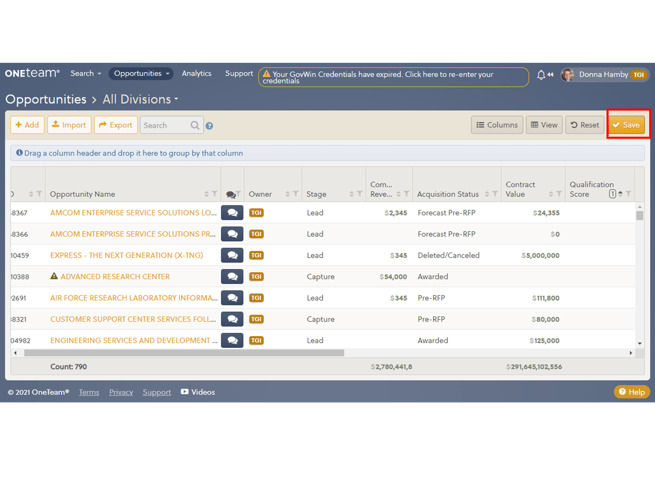
Task: Open comments for Engineering Services and Development row
Action: click(x=232, y=340)
